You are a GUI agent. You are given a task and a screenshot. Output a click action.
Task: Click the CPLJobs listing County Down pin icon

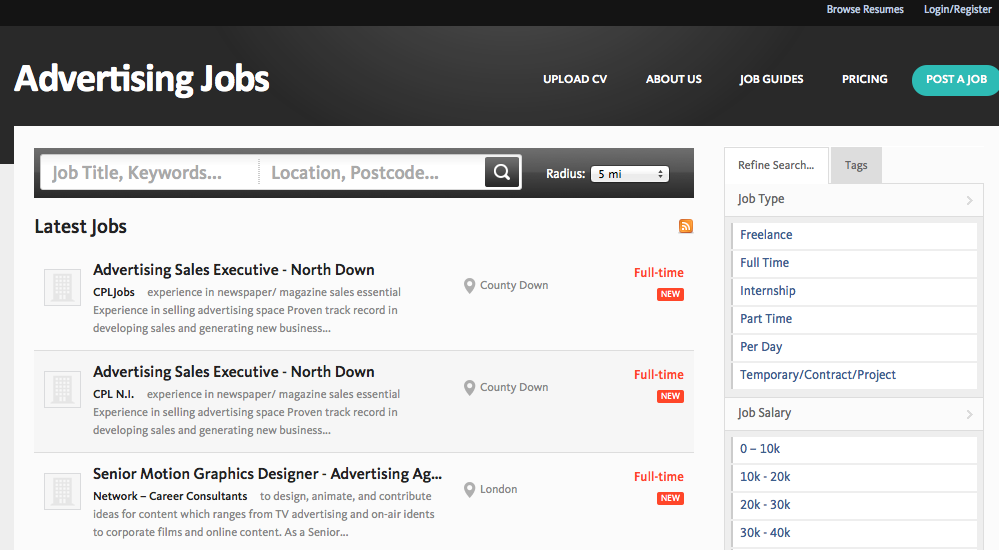pos(470,286)
